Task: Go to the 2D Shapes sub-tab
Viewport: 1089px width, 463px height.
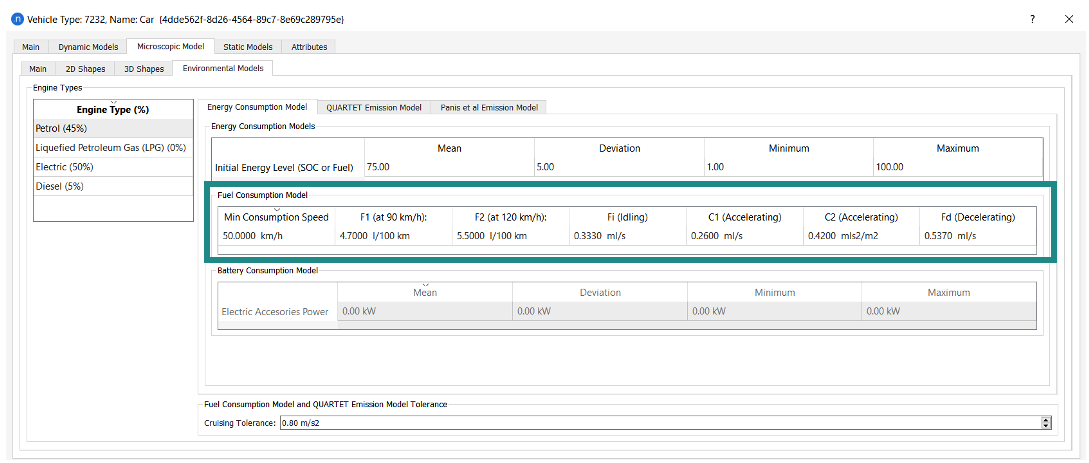Action: click(85, 69)
